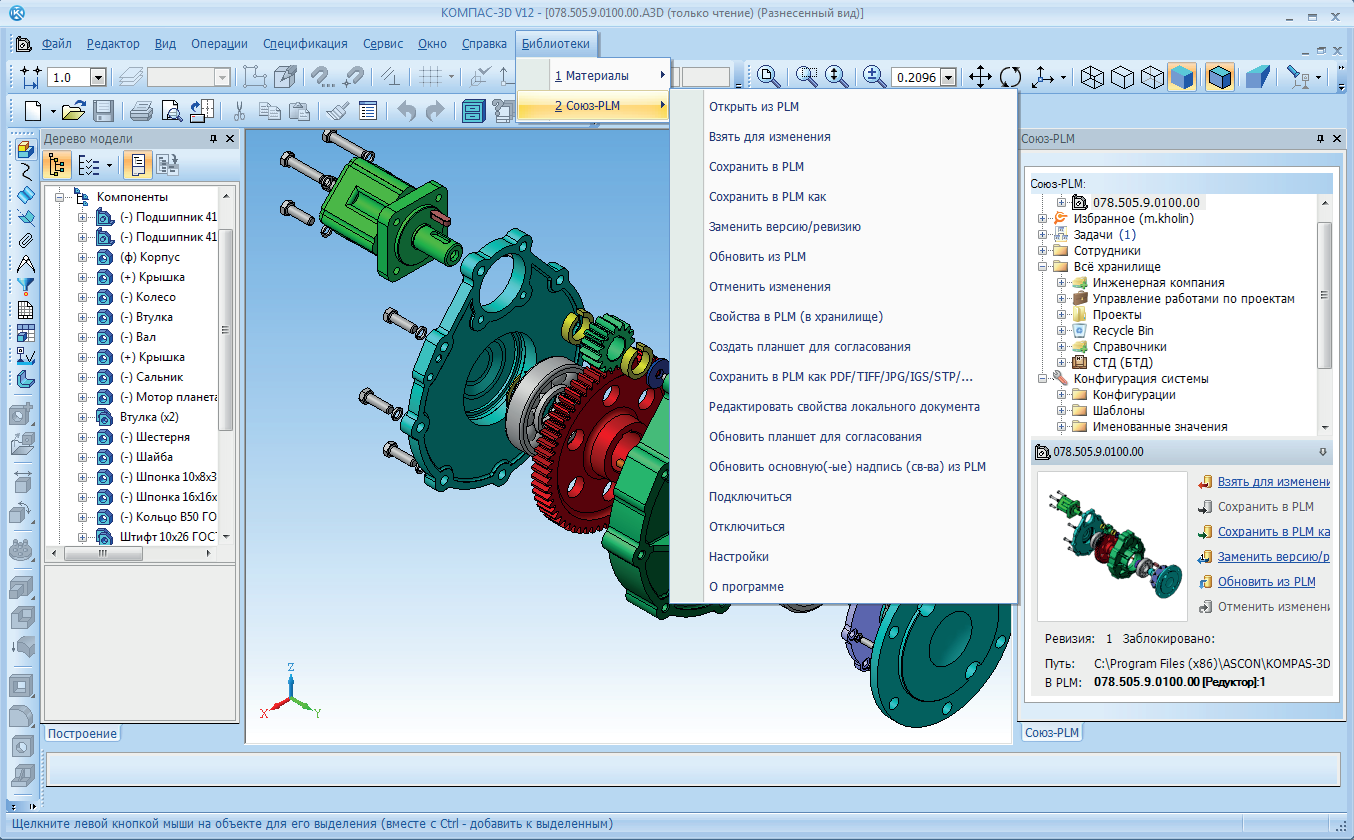Expand the Задачи (1) node
The image size is (1354, 840).
click(1043, 235)
